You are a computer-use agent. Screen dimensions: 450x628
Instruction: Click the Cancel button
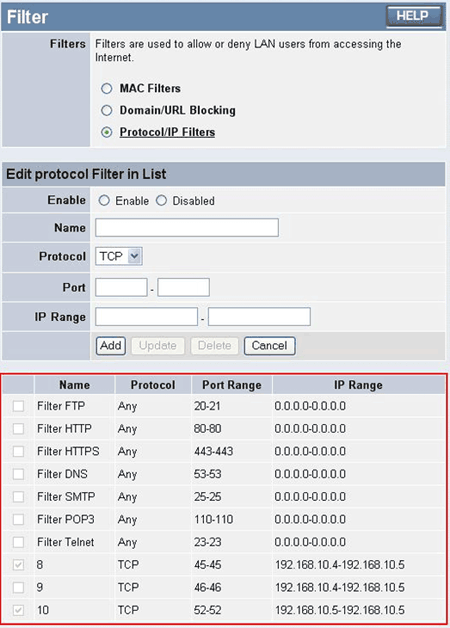[x=270, y=346]
